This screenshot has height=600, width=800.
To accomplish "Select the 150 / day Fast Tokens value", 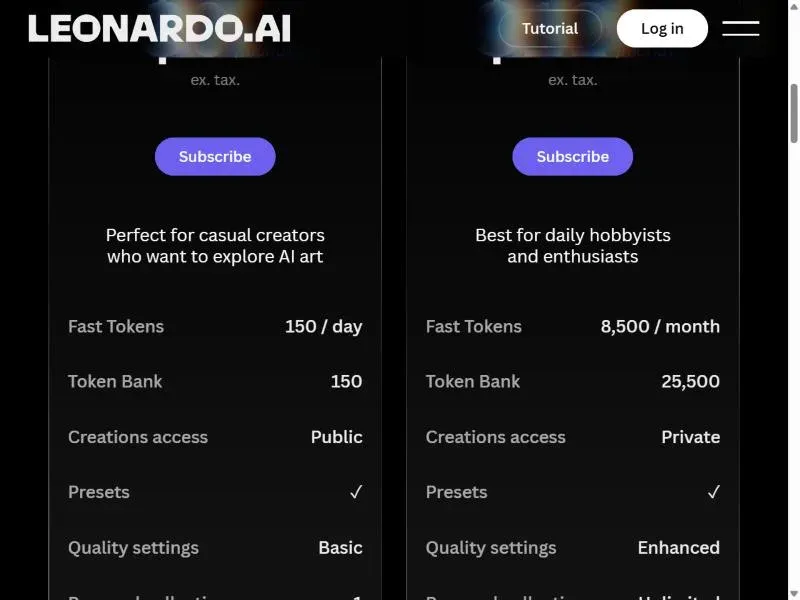I will pyautogui.click(x=323, y=327).
